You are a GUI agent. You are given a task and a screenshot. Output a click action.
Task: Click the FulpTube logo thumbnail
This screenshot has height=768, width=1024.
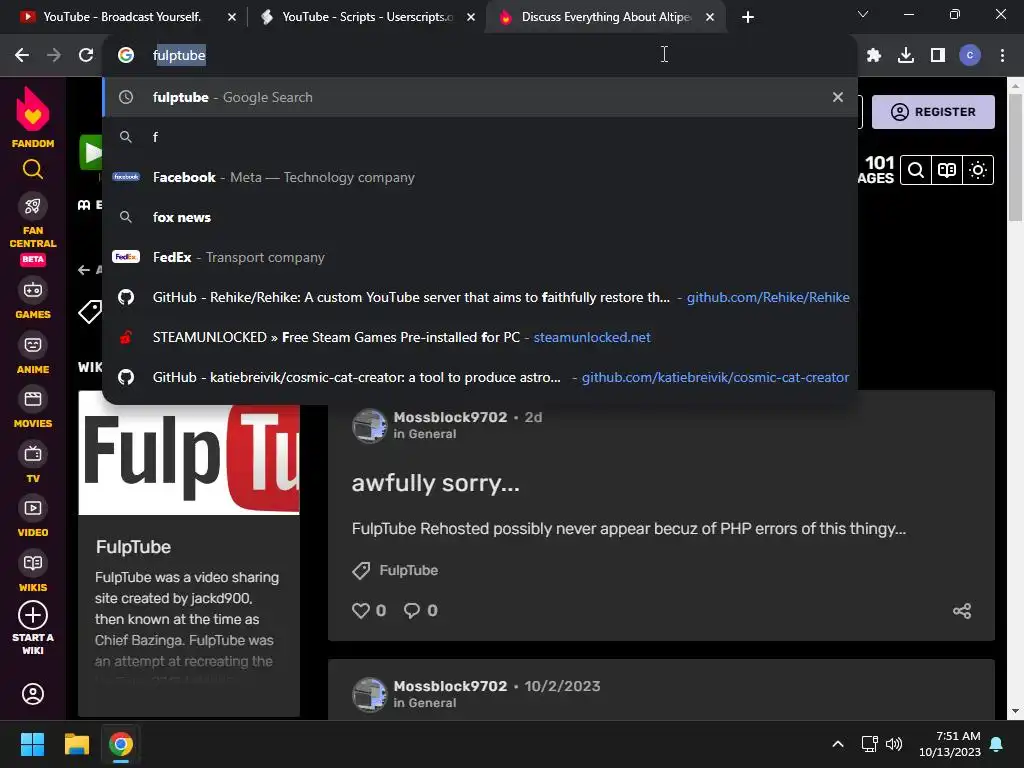tap(189, 459)
